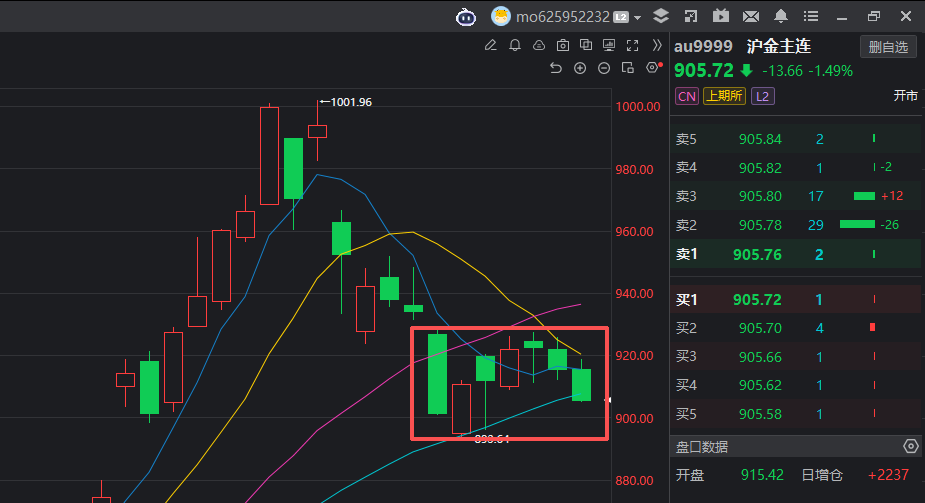The height and width of the screenshot is (503, 925).
Task: Zoom out the chart with minus icon
Action: tap(604, 68)
